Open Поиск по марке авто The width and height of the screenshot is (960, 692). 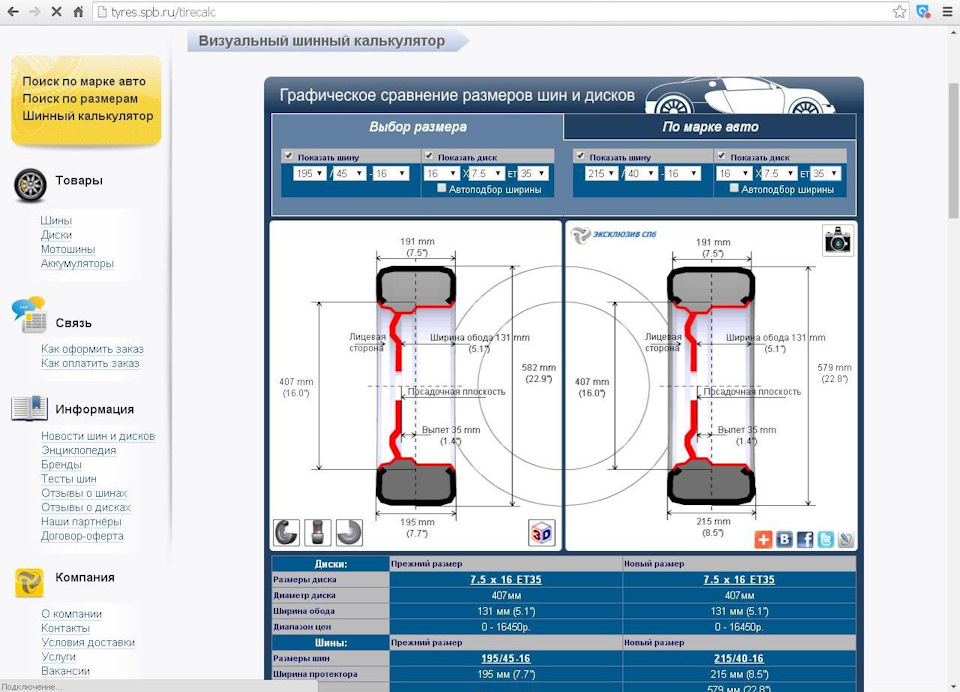point(84,81)
